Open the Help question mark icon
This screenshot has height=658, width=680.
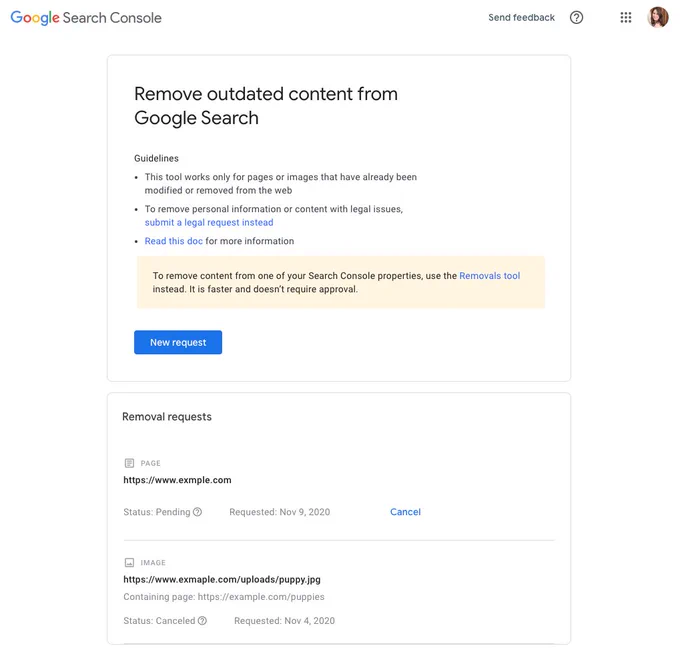[x=576, y=18]
